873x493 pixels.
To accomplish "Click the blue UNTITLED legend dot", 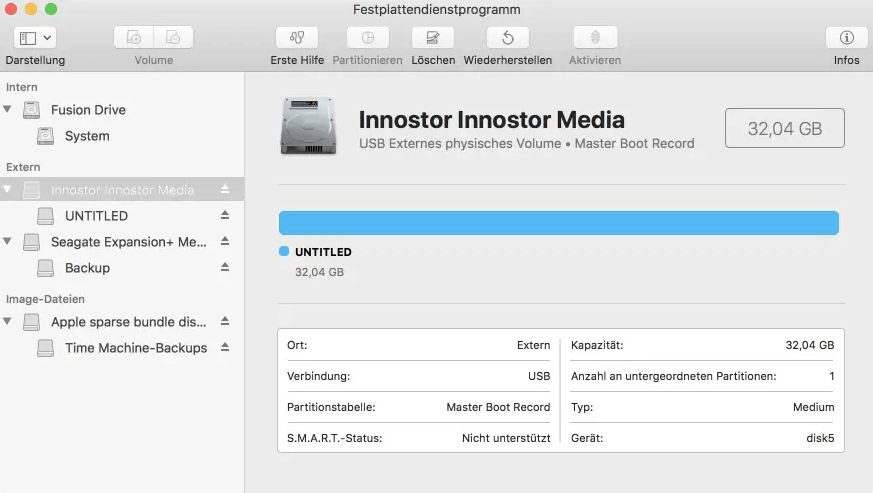I will point(284,251).
